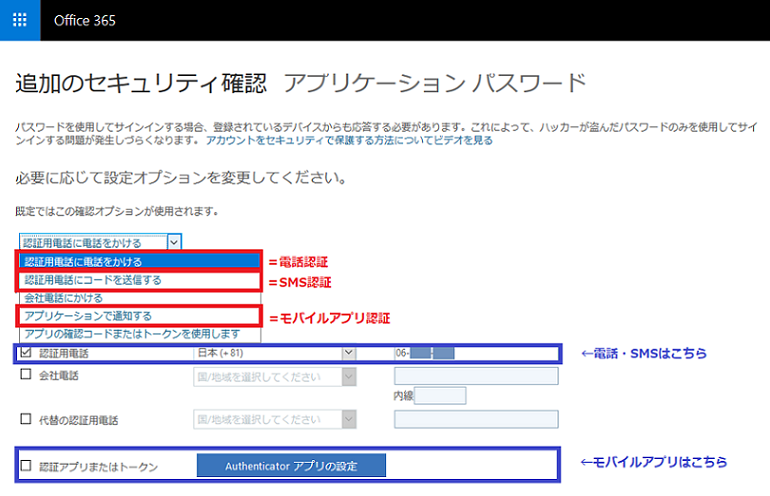Open video link about protecting account with security
770x496 pixels.
tap(349, 141)
